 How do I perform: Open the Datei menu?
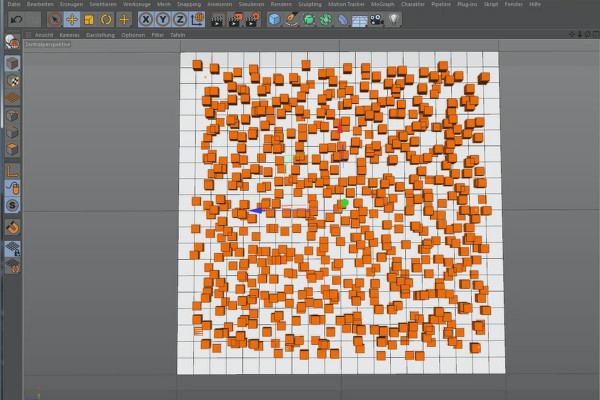[x=14, y=4]
